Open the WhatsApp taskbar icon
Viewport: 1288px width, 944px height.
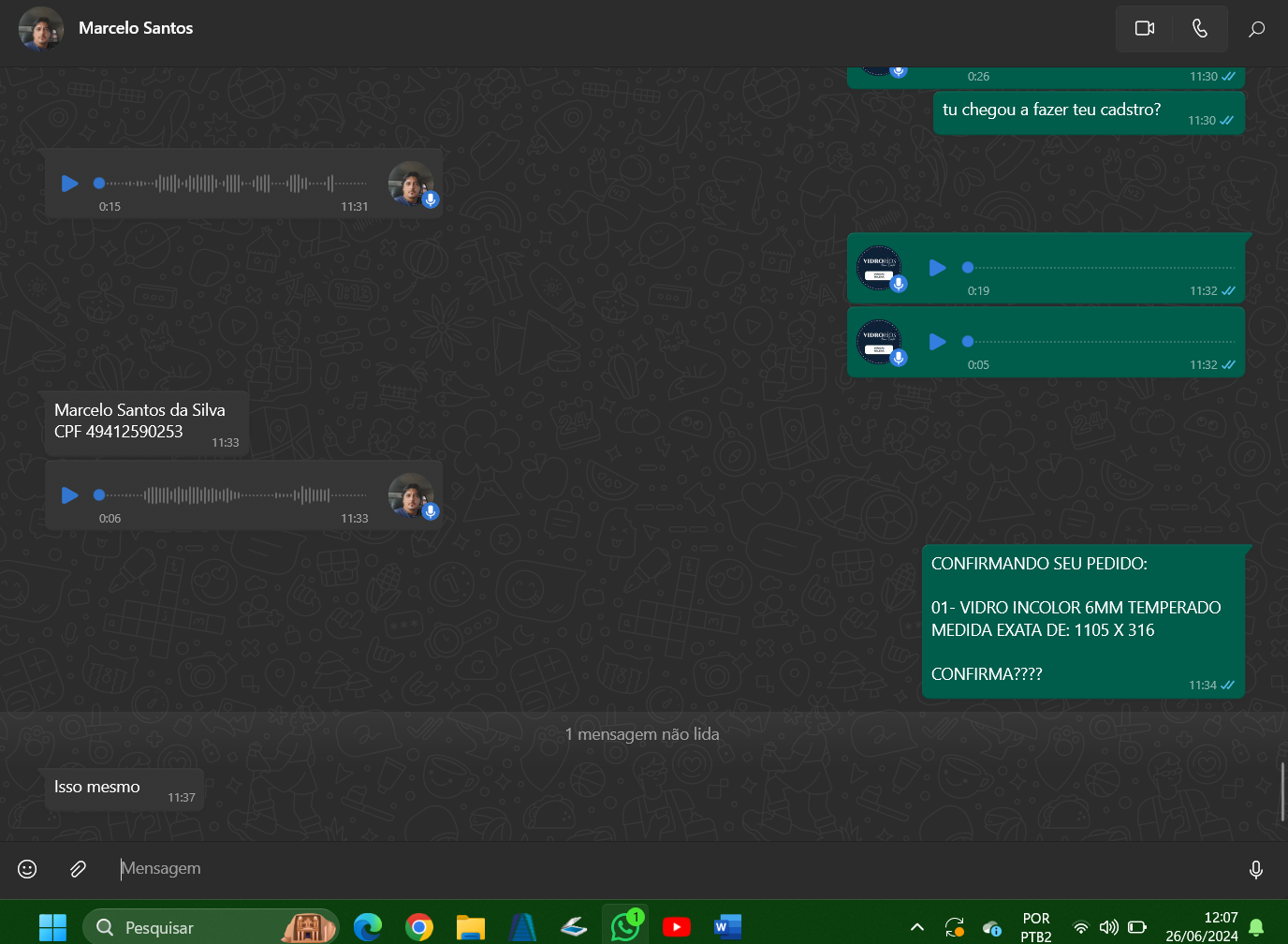pos(625,927)
